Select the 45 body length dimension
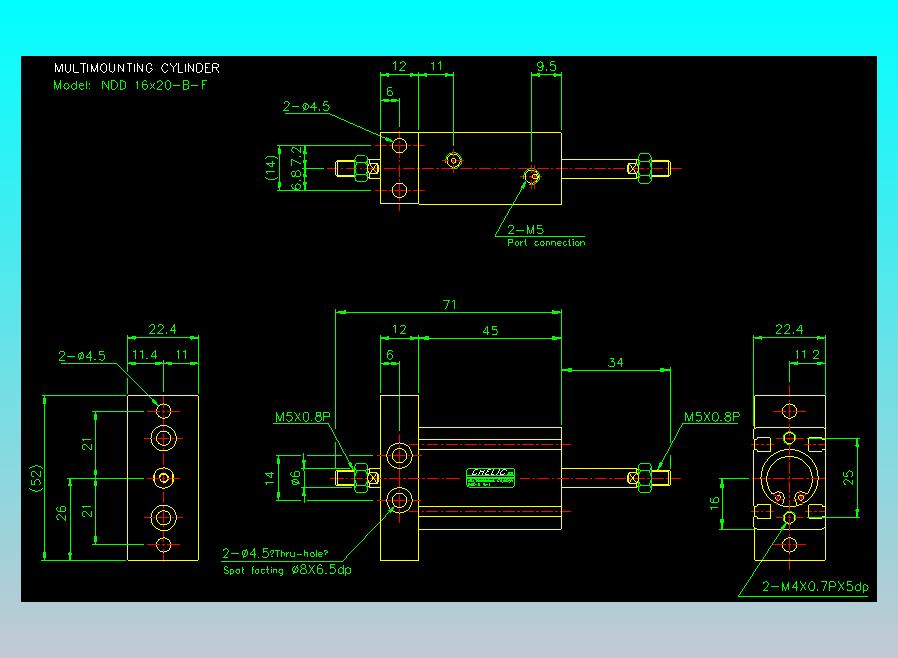The width and height of the screenshot is (898, 658). [490, 330]
